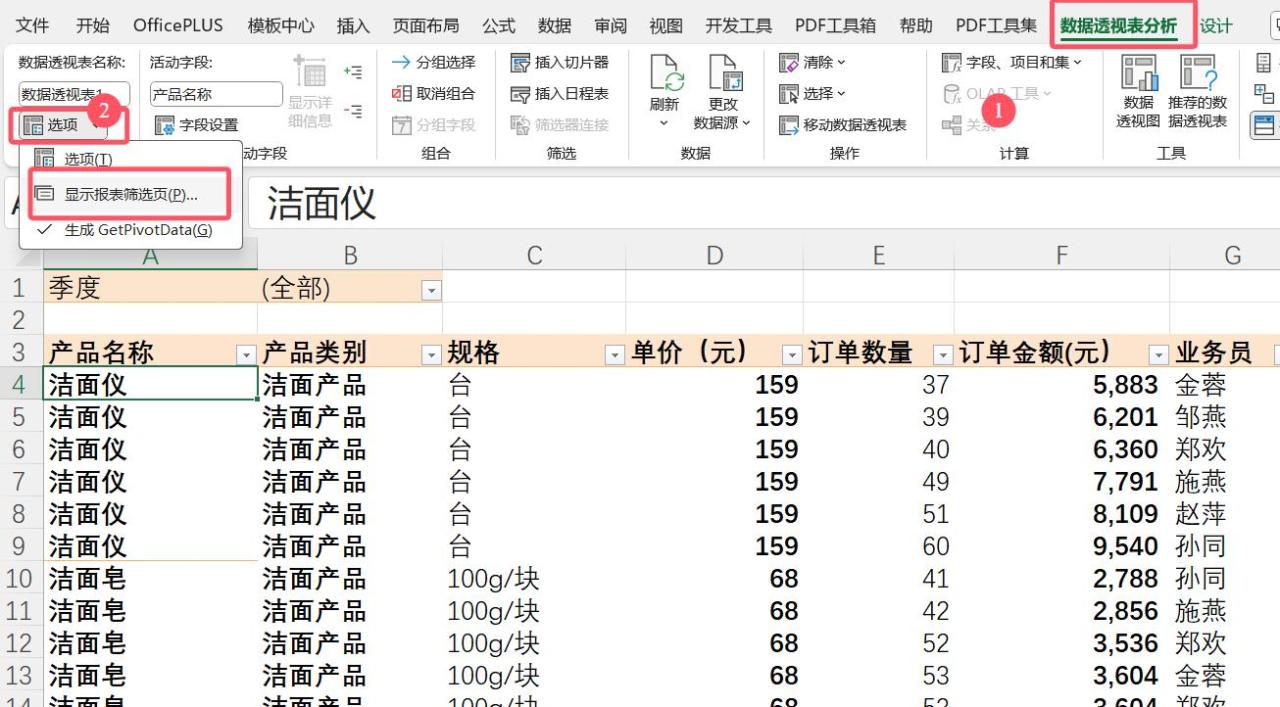Open 推荐的数据透视表 recommended pivot tables

[x=1197, y=91]
